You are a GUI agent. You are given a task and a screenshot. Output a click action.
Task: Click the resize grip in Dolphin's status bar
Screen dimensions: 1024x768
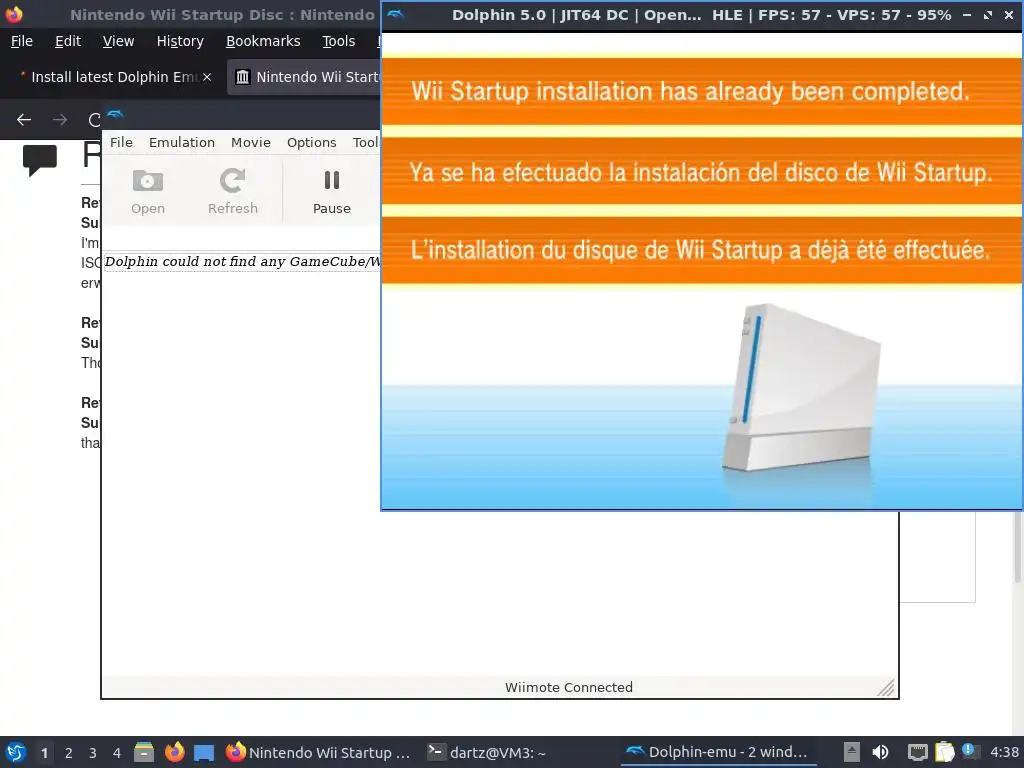click(886, 688)
